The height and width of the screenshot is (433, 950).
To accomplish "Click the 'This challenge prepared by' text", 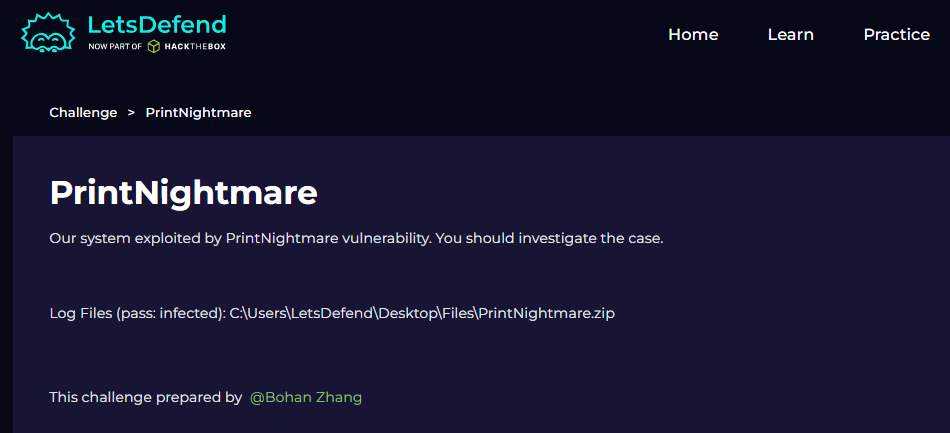I will (145, 397).
